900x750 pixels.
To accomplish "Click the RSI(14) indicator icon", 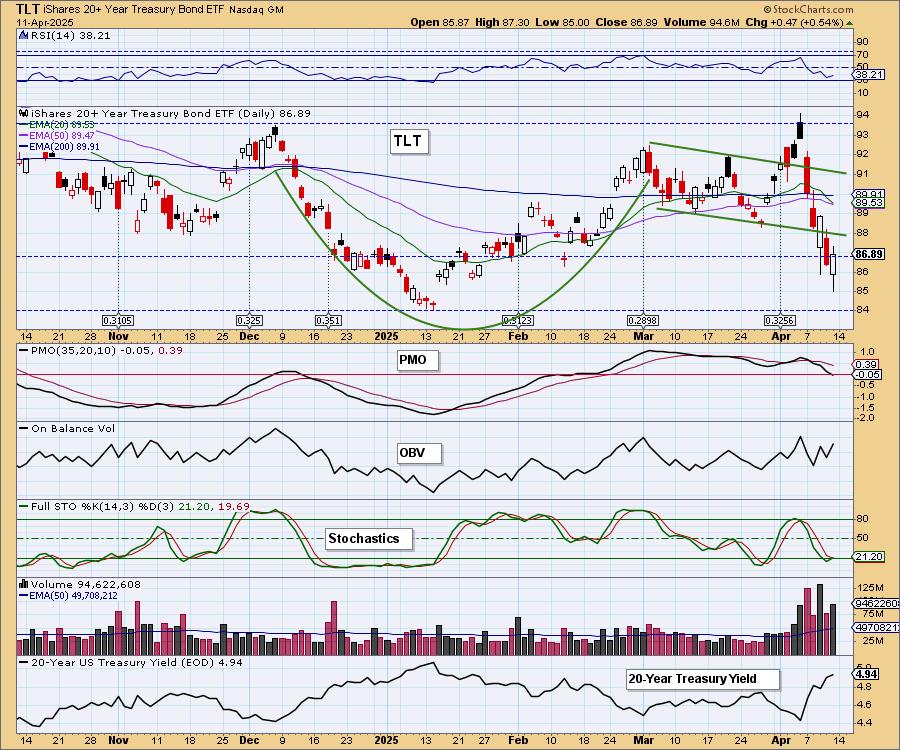I will tap(24, 35).
